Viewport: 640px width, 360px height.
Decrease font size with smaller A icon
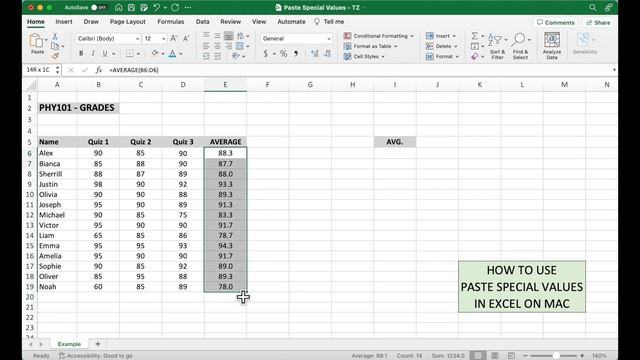click(186, 38)
